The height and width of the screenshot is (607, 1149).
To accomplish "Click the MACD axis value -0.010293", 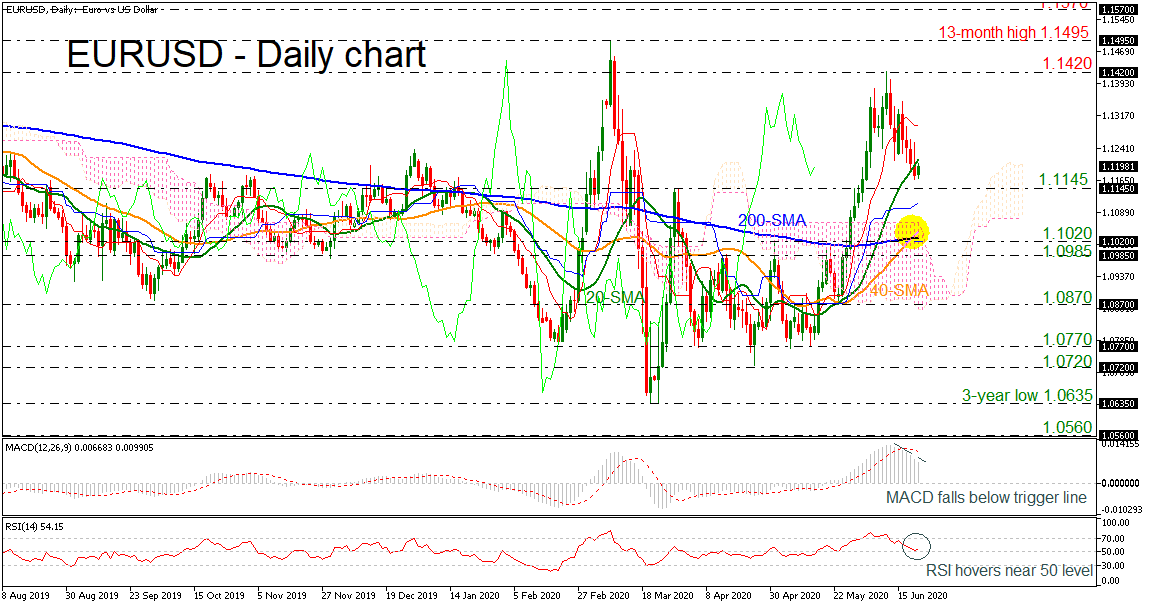I will point(1121,509).
